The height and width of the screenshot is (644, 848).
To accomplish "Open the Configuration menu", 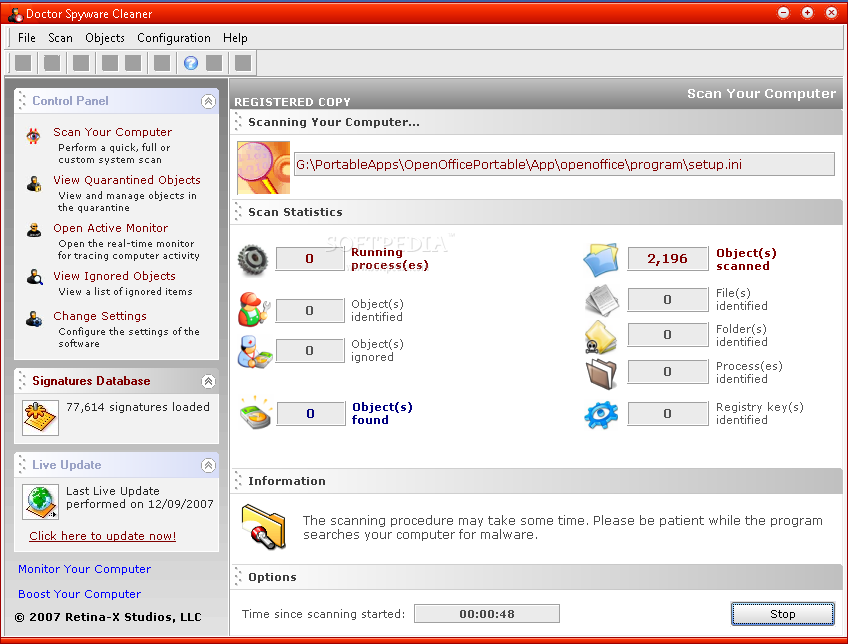I will [x=174, y=38].
